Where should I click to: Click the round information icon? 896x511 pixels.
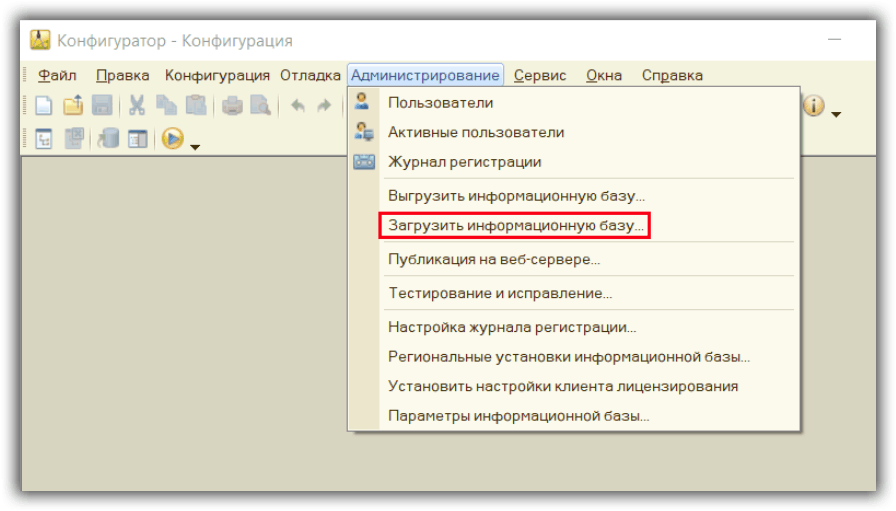(813, 106)
